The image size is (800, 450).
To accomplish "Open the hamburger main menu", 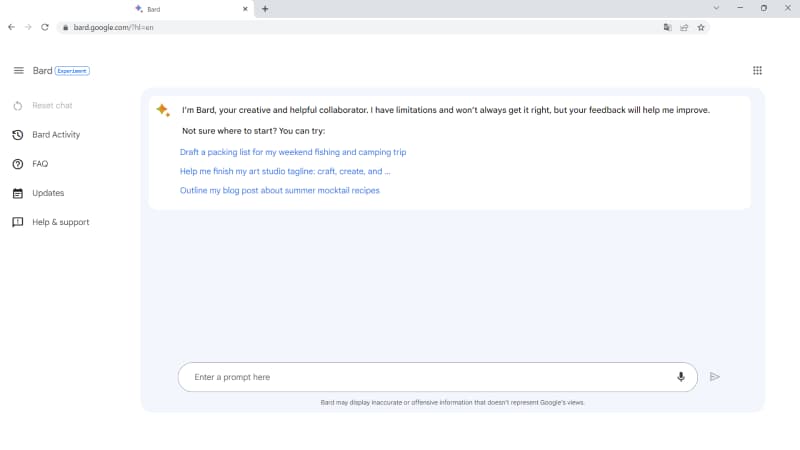I will [18, 70].
